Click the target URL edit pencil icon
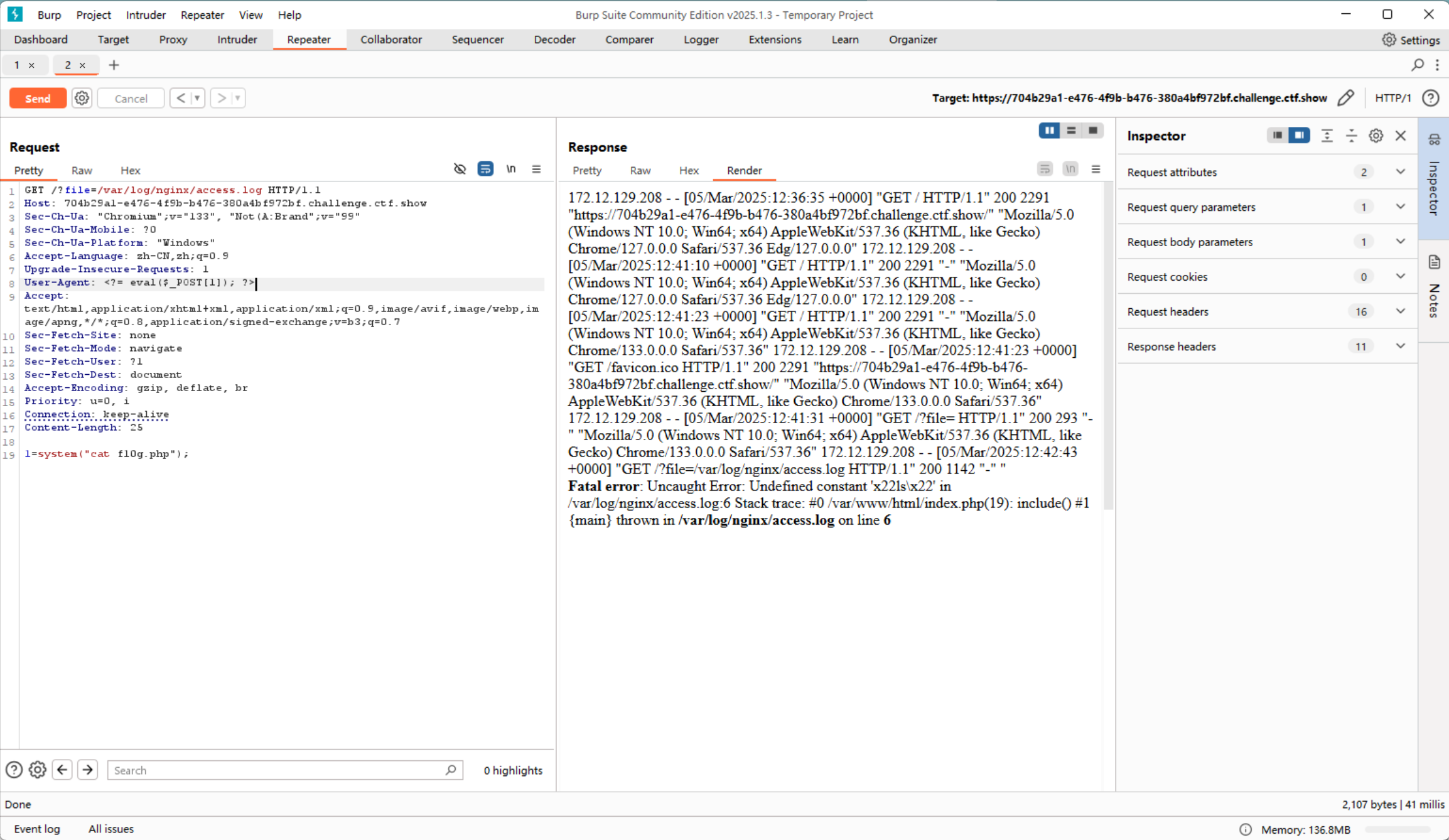The width and height of the screenshot is (1449, 840). click(x=1345, y=98)
